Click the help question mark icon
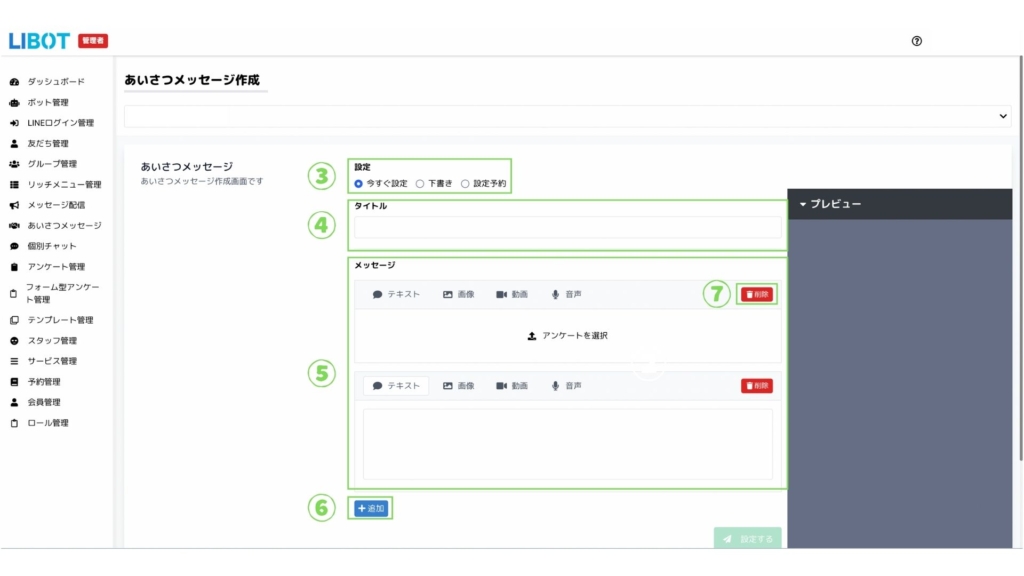The height and width of the screenshot is (576, 1024). point(917,41)
